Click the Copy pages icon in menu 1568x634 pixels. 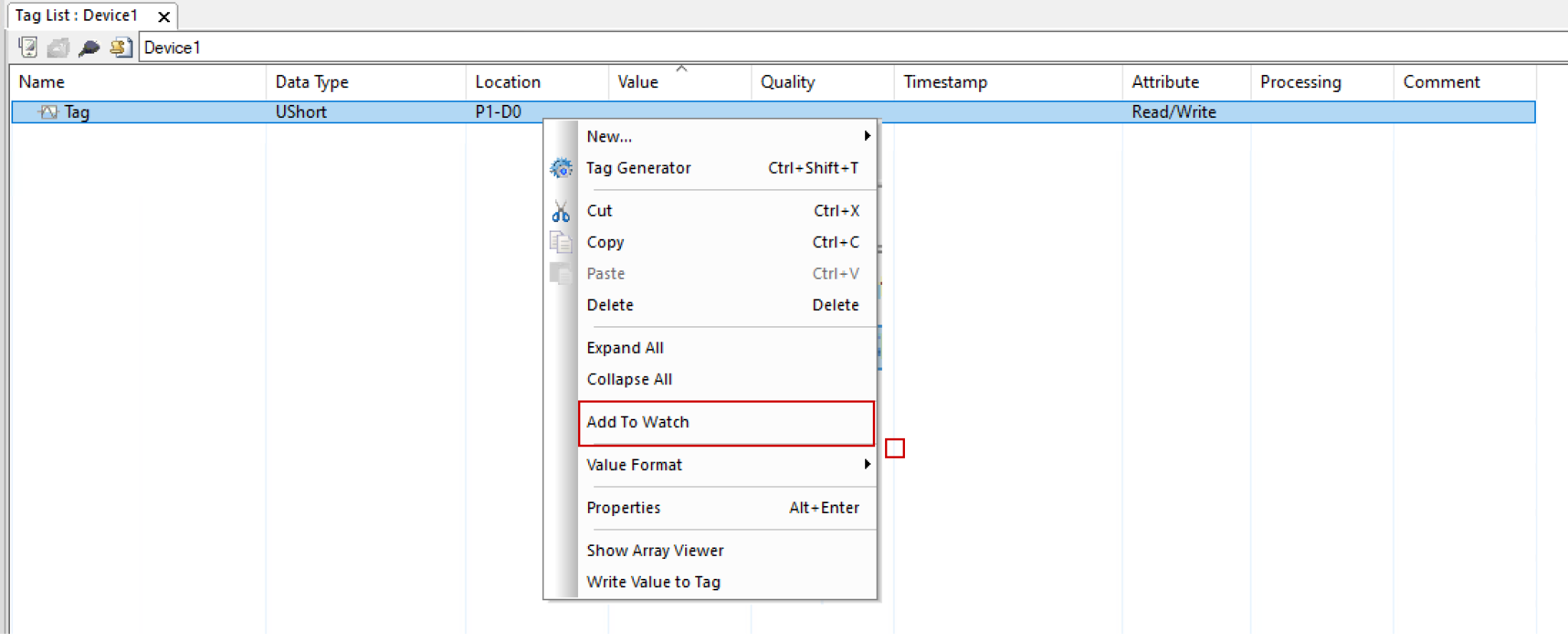coord(561,242)
